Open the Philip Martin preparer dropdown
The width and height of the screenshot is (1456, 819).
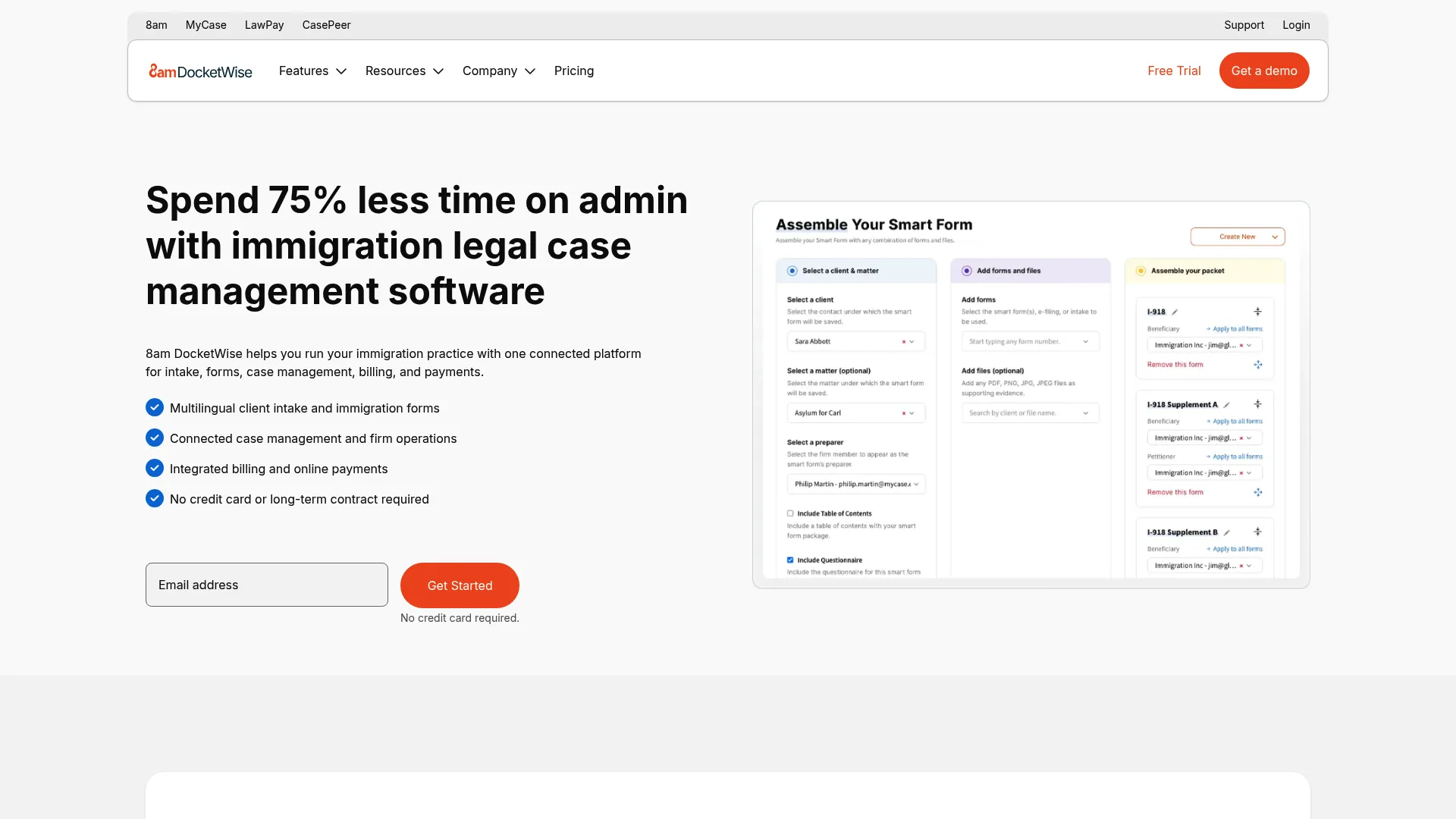coord(856,485)
